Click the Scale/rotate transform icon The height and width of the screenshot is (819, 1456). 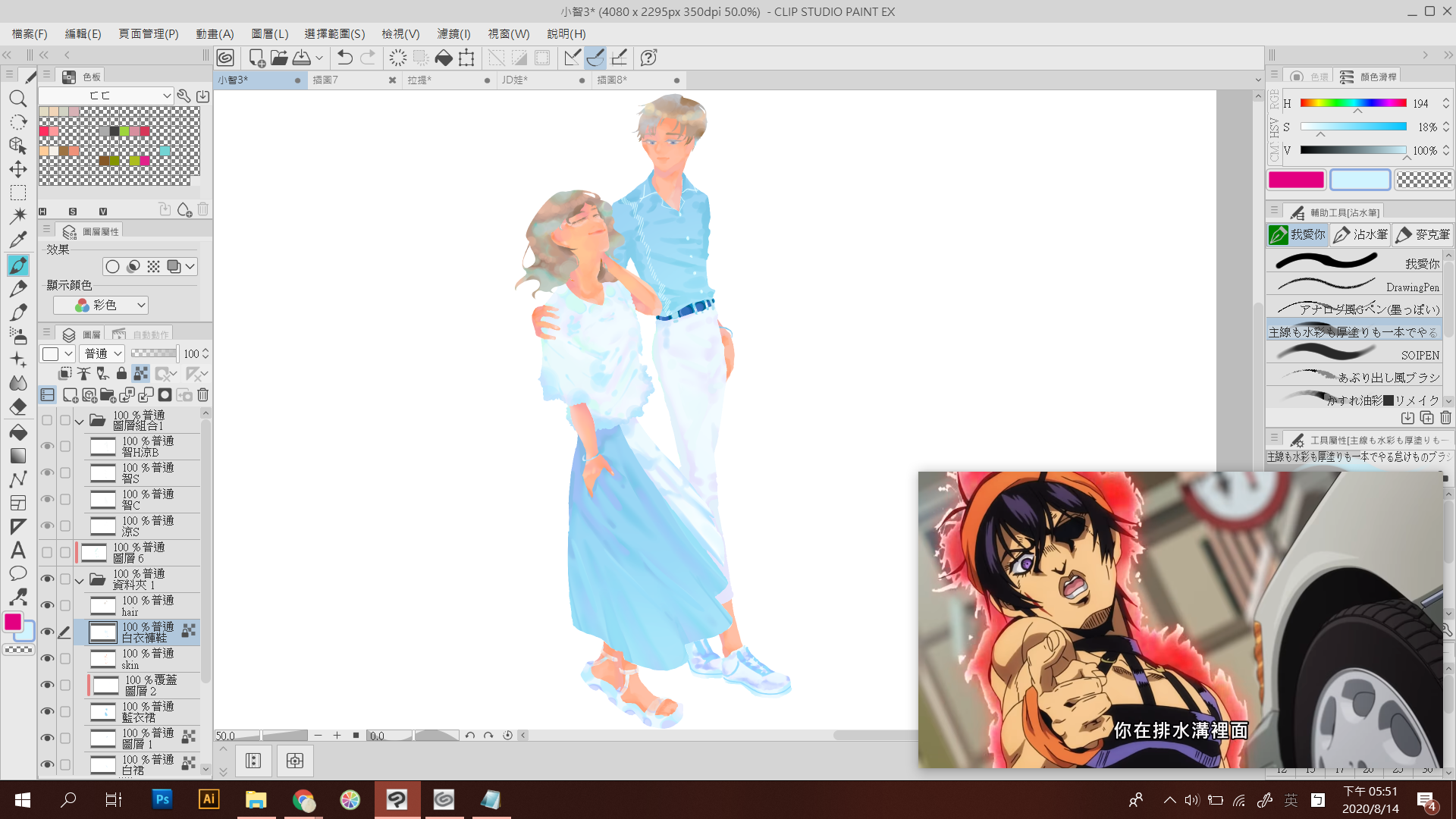coord(466,58)
